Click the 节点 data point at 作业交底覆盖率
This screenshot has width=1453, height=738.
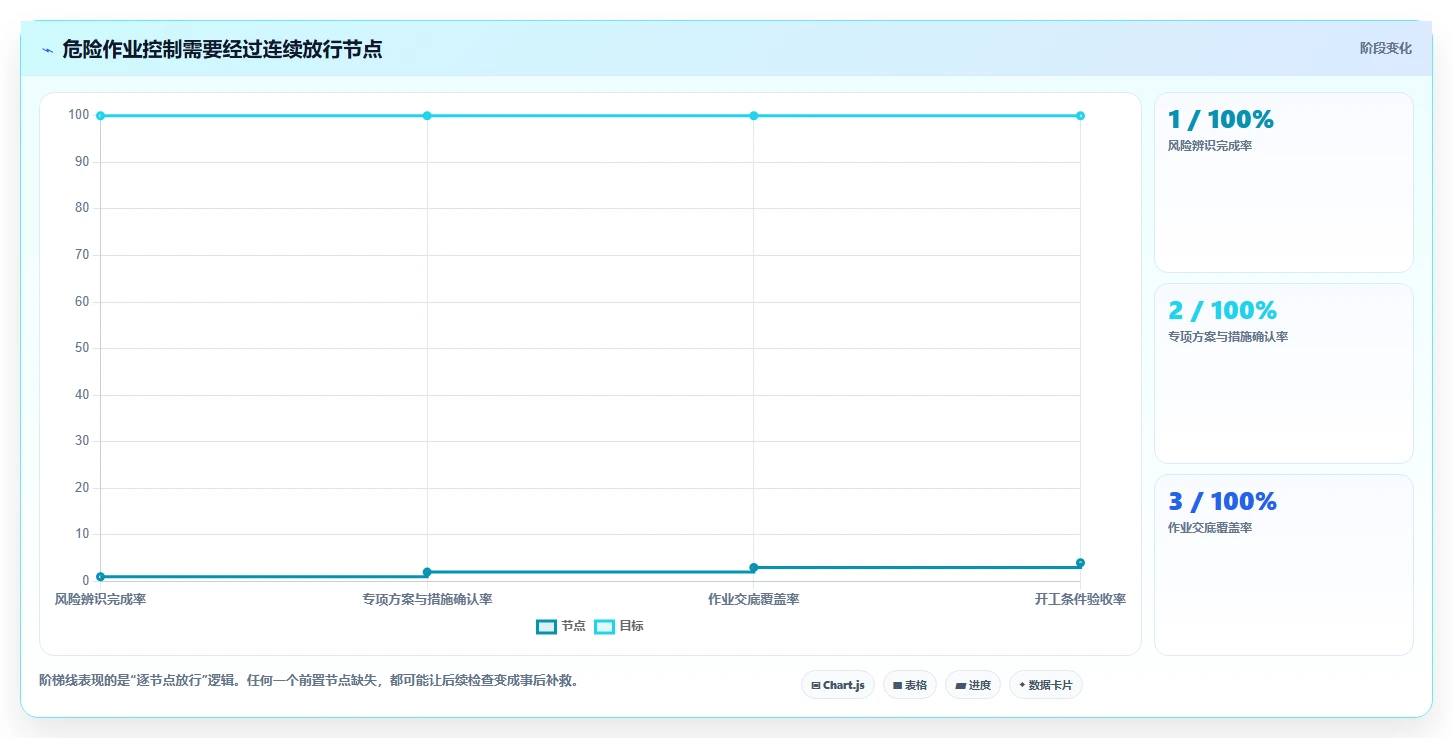coord(754,568)
